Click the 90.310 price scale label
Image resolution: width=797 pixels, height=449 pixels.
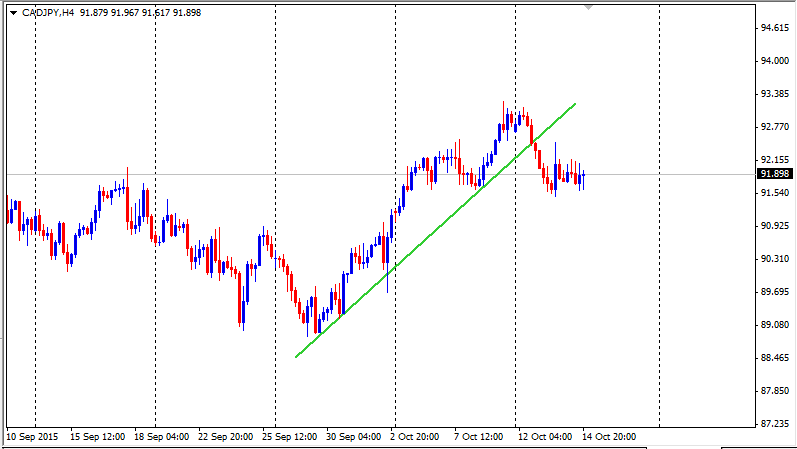775,259
